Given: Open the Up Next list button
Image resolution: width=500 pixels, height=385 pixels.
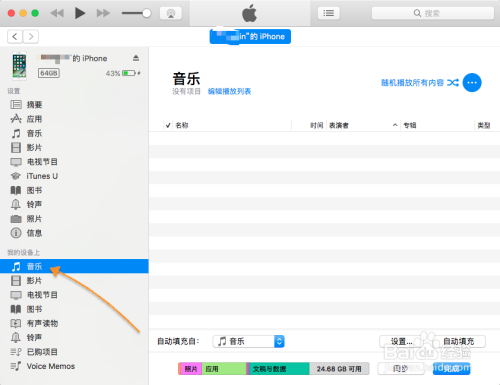Looking at the screenshot, I should [x=329, y=13].
